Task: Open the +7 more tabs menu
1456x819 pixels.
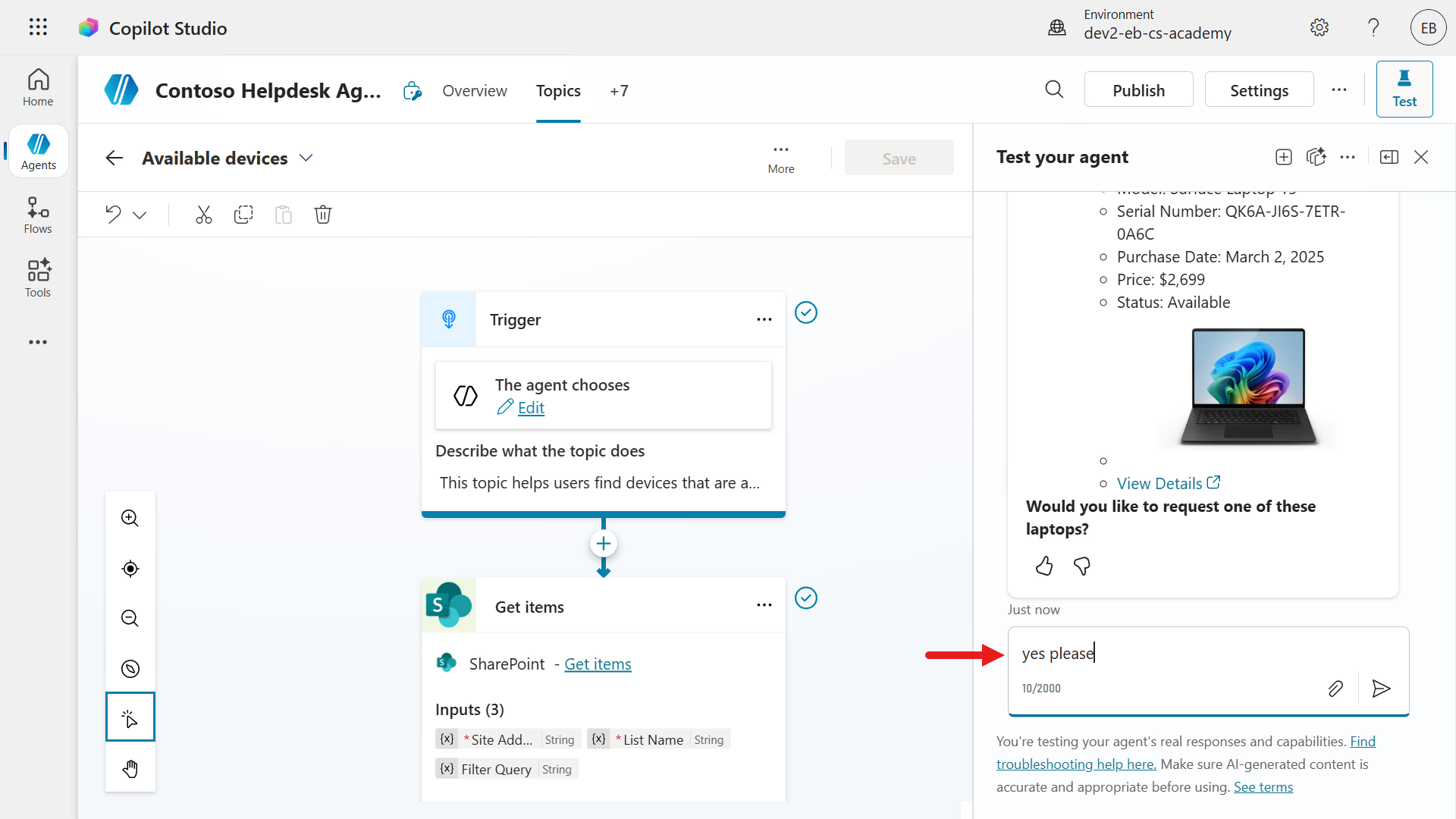Action: click(619, 91)
